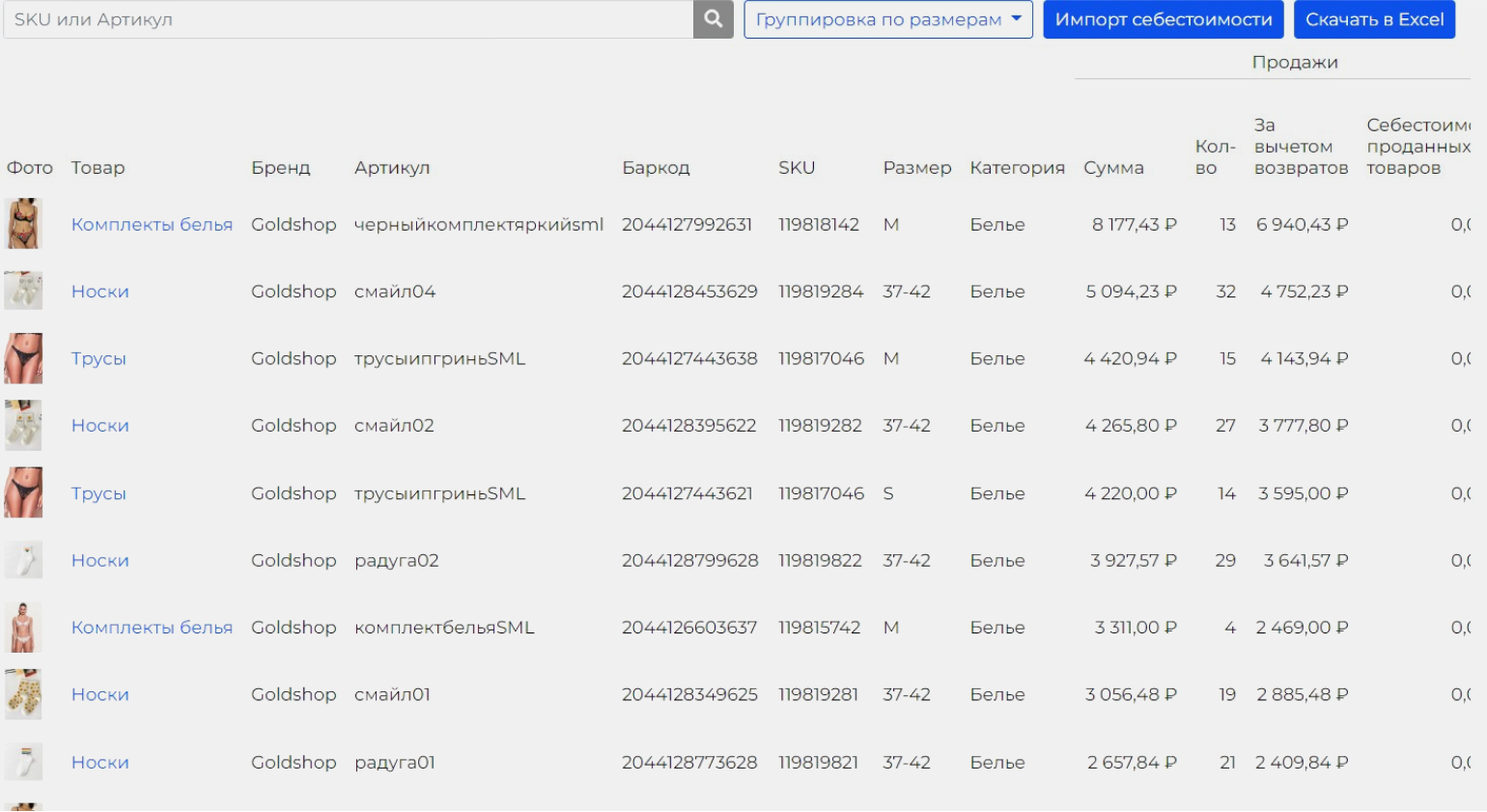
Task: Open Трусы link for size M row
Action: click(98, 358)
